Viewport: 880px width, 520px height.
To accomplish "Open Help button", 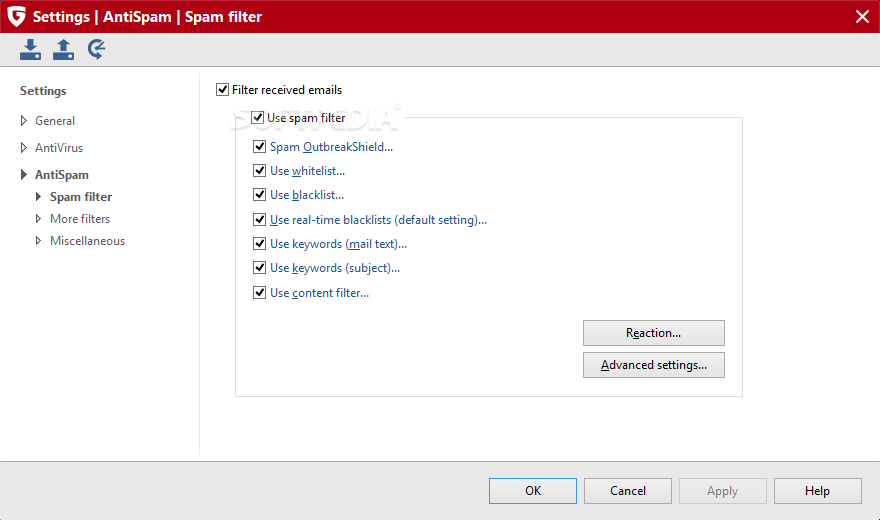I will (x=818, y=491).
